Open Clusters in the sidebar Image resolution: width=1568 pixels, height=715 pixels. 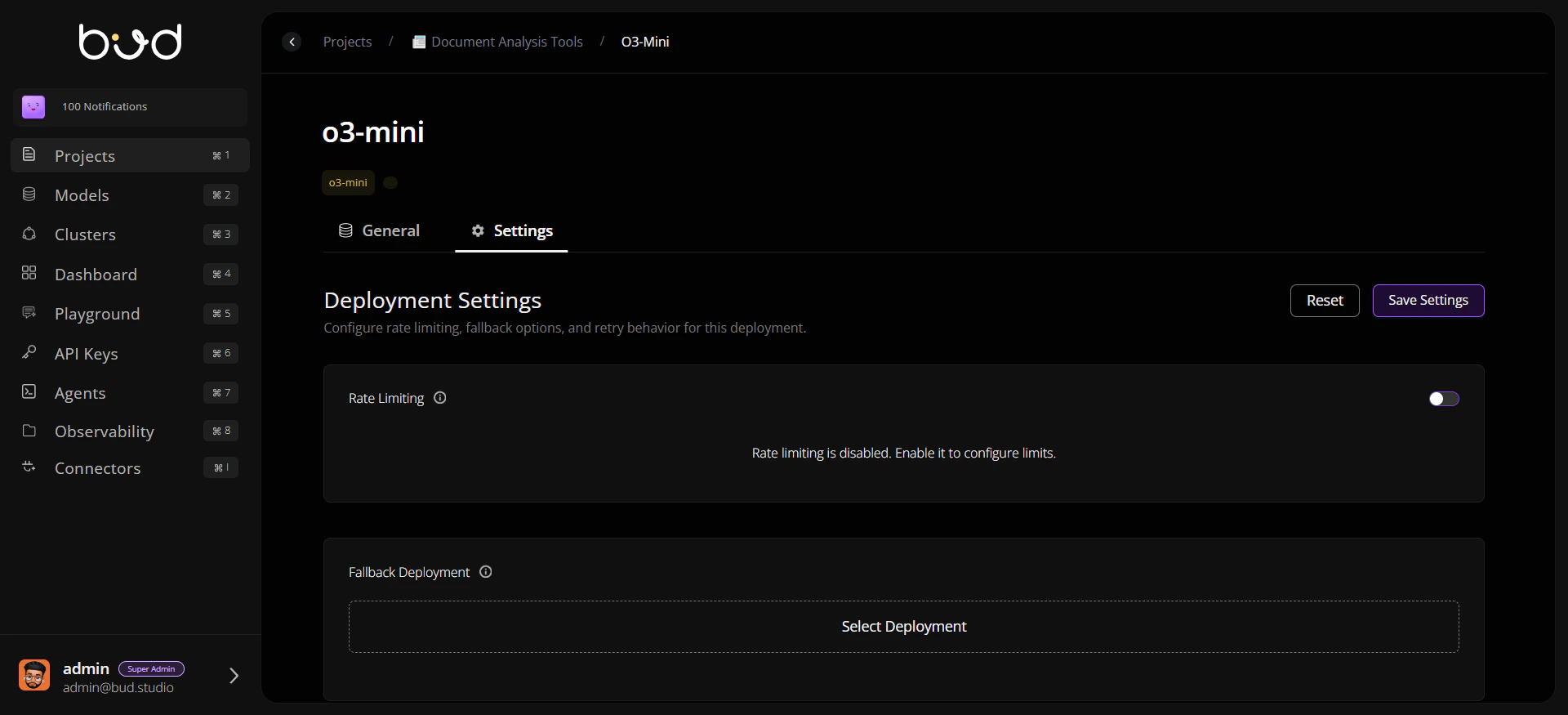(130, 235)
